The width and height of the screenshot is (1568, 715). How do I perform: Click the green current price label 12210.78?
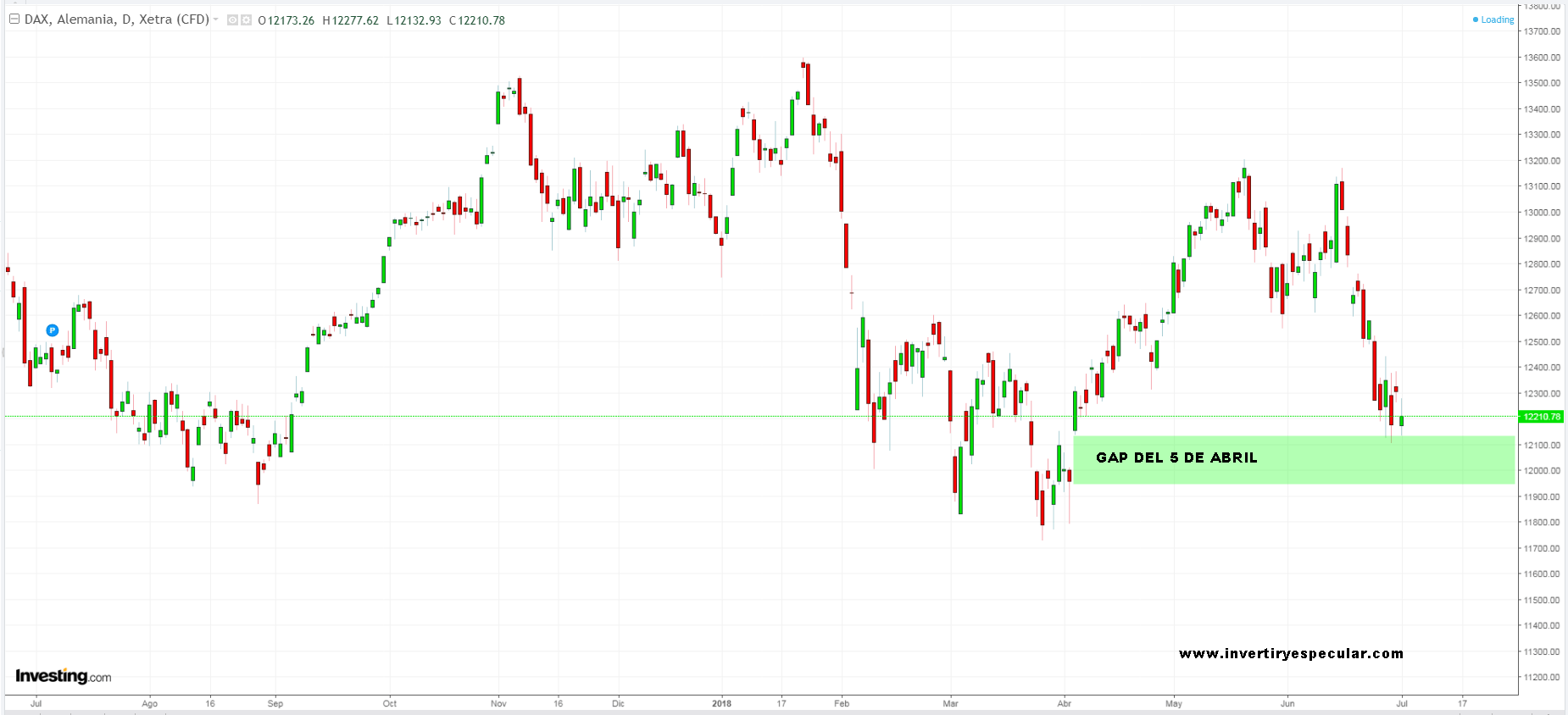1541,417
